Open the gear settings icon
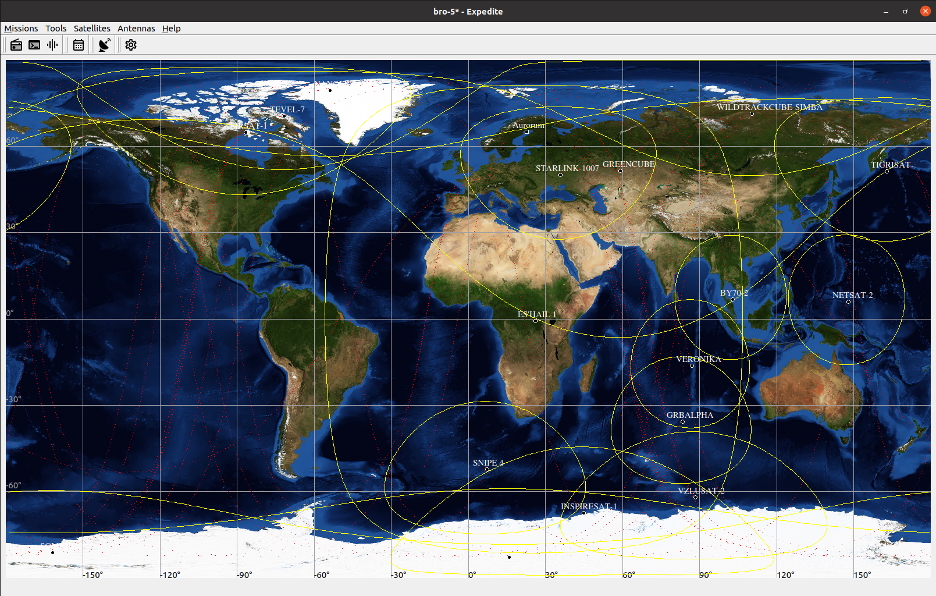Image resolution: width=936 pixels, height=596 pixels. point(131,45)
